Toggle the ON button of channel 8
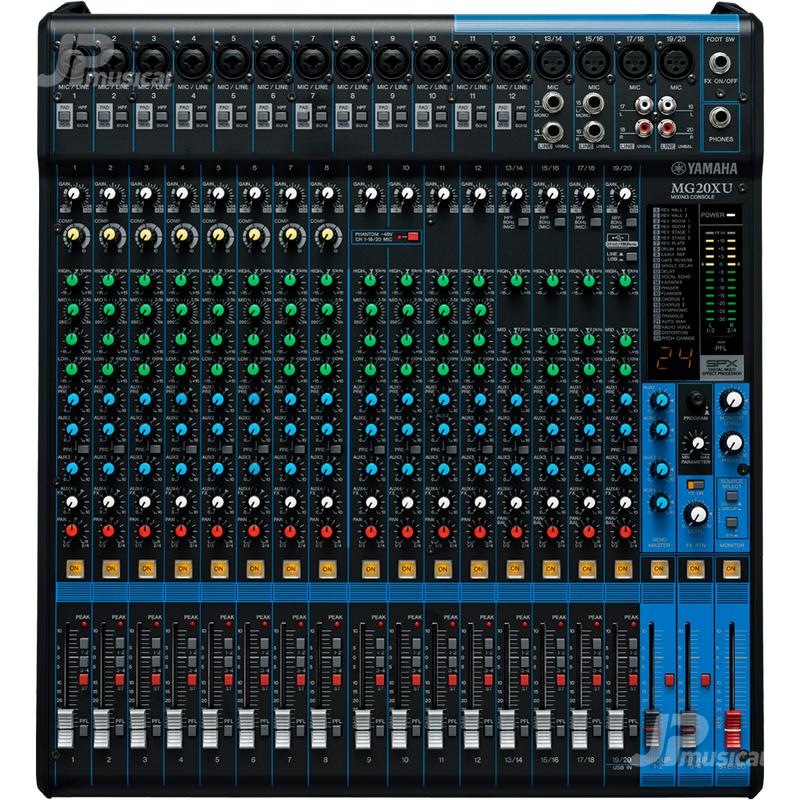Screen dimensions: 800x800 pos(327,568)
